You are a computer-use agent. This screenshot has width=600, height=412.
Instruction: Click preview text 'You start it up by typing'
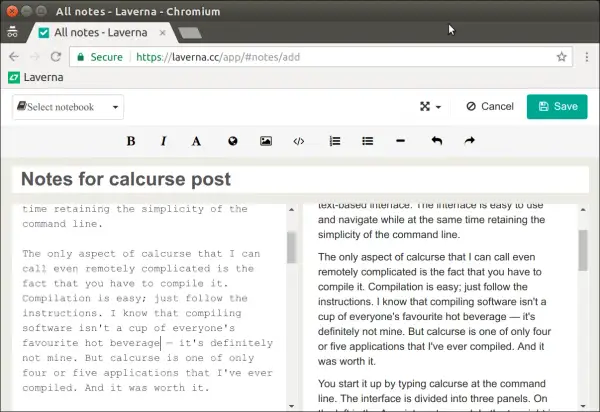[x=374, y=384]
